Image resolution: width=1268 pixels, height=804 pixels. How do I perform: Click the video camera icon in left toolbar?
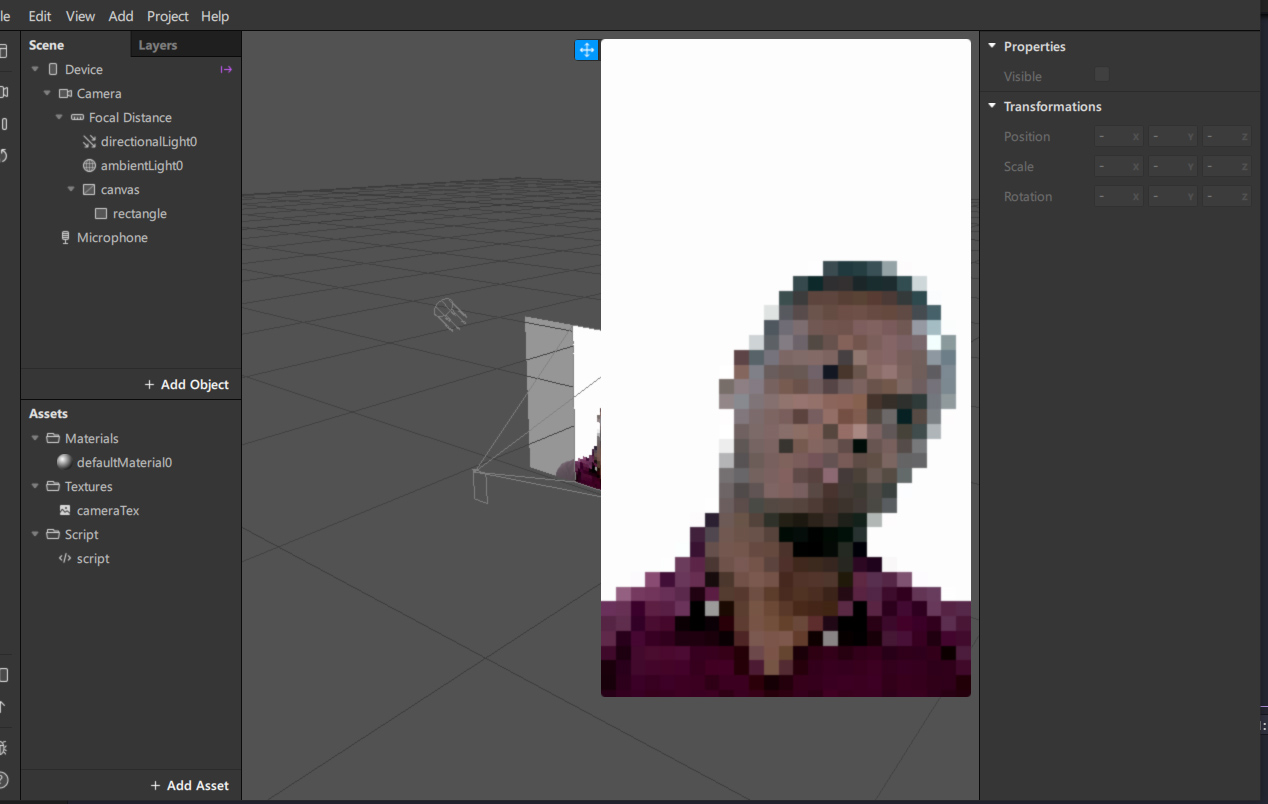pos(4,92)
